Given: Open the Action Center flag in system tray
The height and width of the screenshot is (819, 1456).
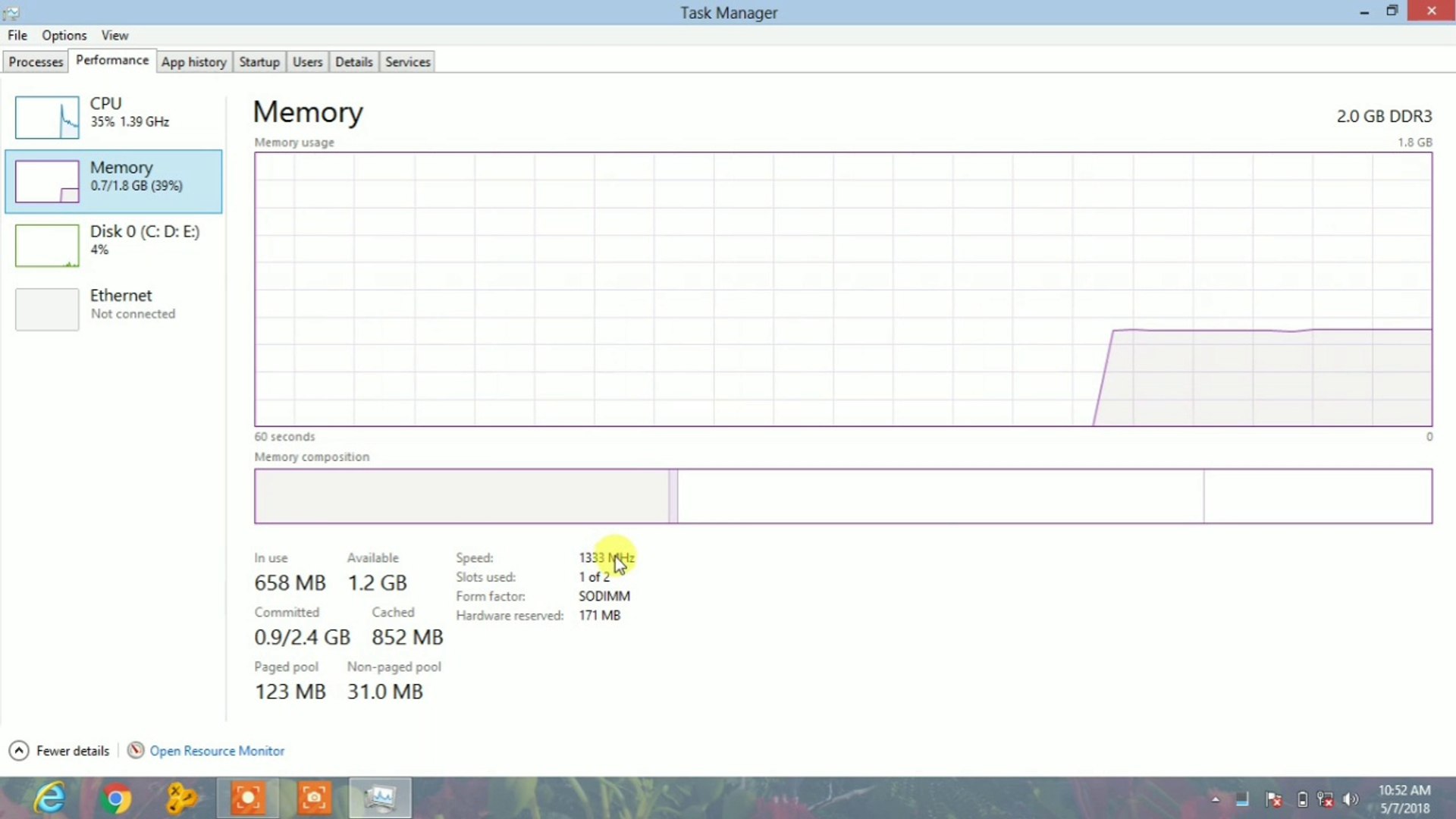Looking at the screenshot, I should tap(1274, 799).
